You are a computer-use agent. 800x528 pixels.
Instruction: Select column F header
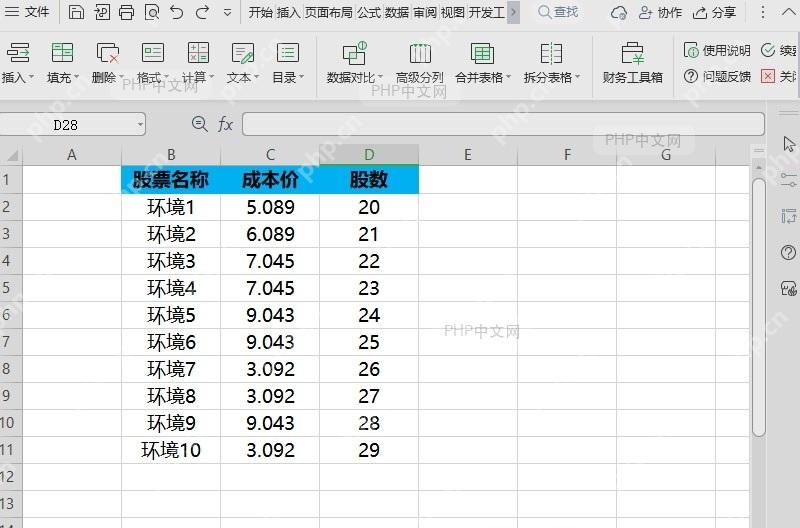tap(567, 155)
